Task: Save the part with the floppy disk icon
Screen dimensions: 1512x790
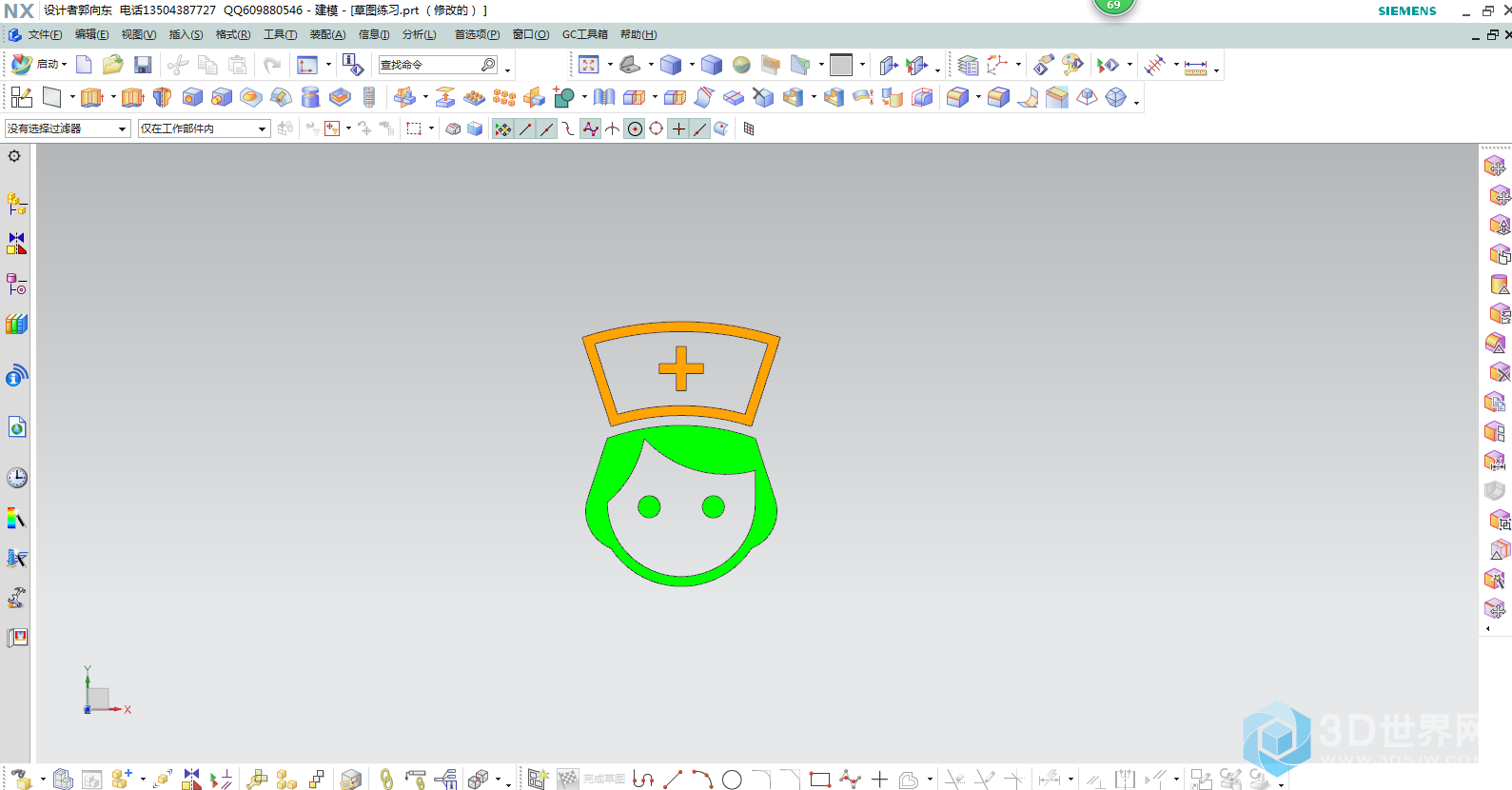Action: (x=143, y=65)
